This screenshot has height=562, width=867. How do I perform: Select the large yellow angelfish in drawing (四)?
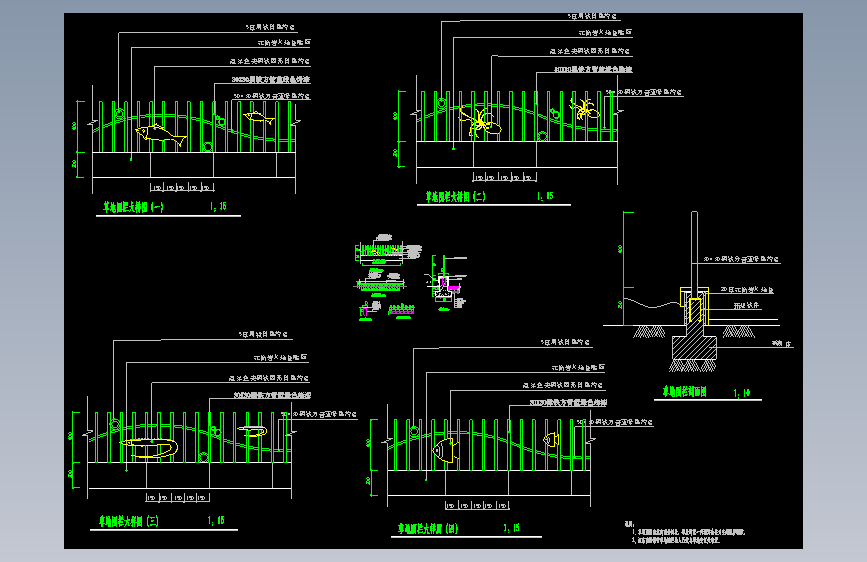click(x=445, y=450)
